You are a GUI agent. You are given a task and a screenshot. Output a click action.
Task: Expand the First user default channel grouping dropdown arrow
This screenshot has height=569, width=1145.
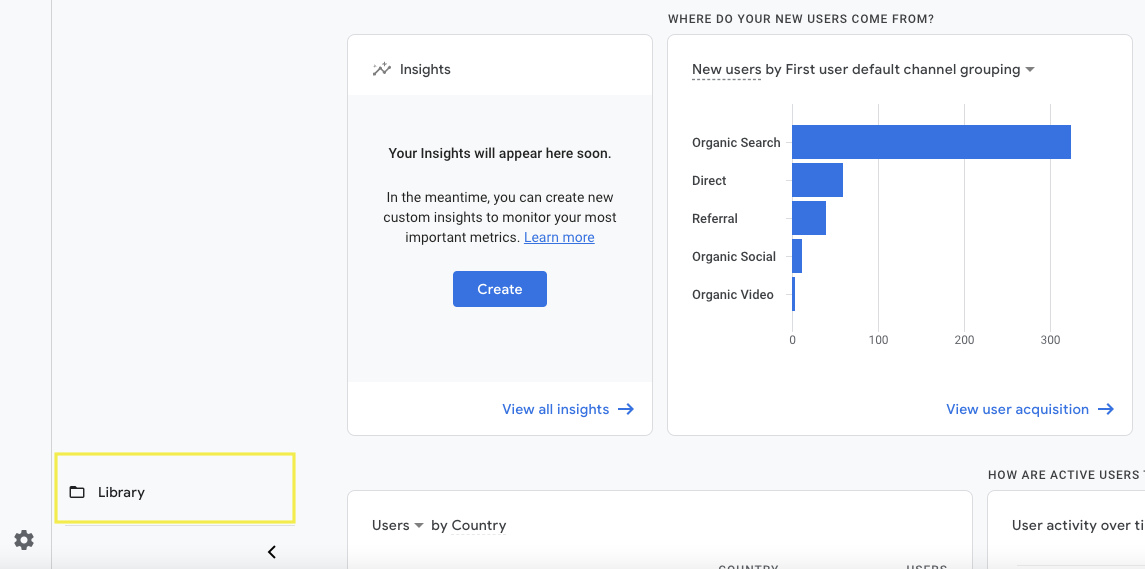[1030, 70]
